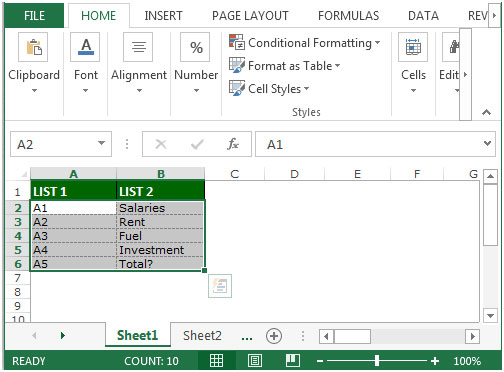
Task: Select row 1 header
Action: (18, 192)
